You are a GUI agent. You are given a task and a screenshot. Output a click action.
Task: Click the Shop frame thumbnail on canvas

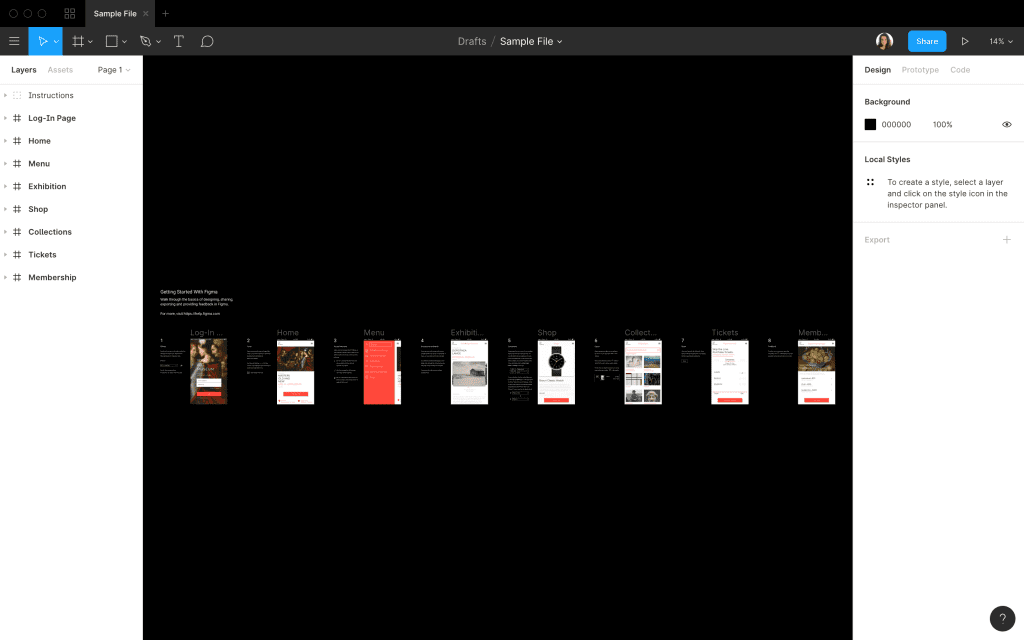(556, 372)
